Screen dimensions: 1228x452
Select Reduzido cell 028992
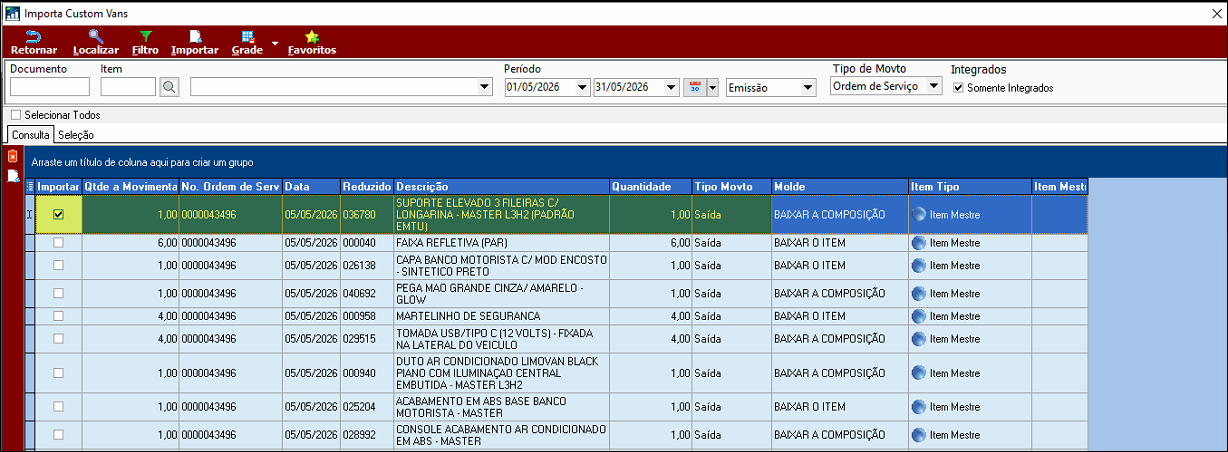point(367,435)
